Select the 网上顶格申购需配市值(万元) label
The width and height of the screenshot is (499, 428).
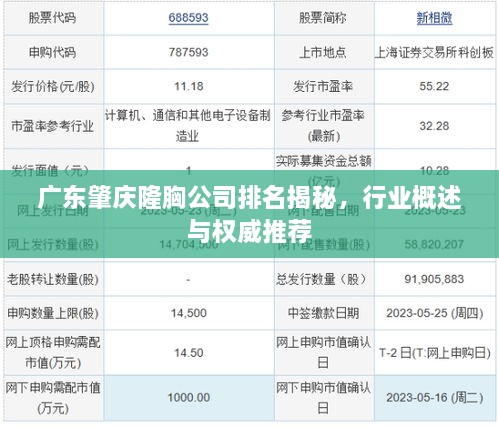[53, 353]
